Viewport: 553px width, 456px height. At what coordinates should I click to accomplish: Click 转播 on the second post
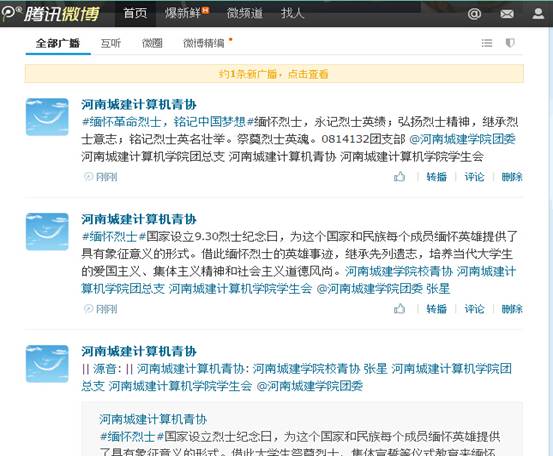[437, 309]
